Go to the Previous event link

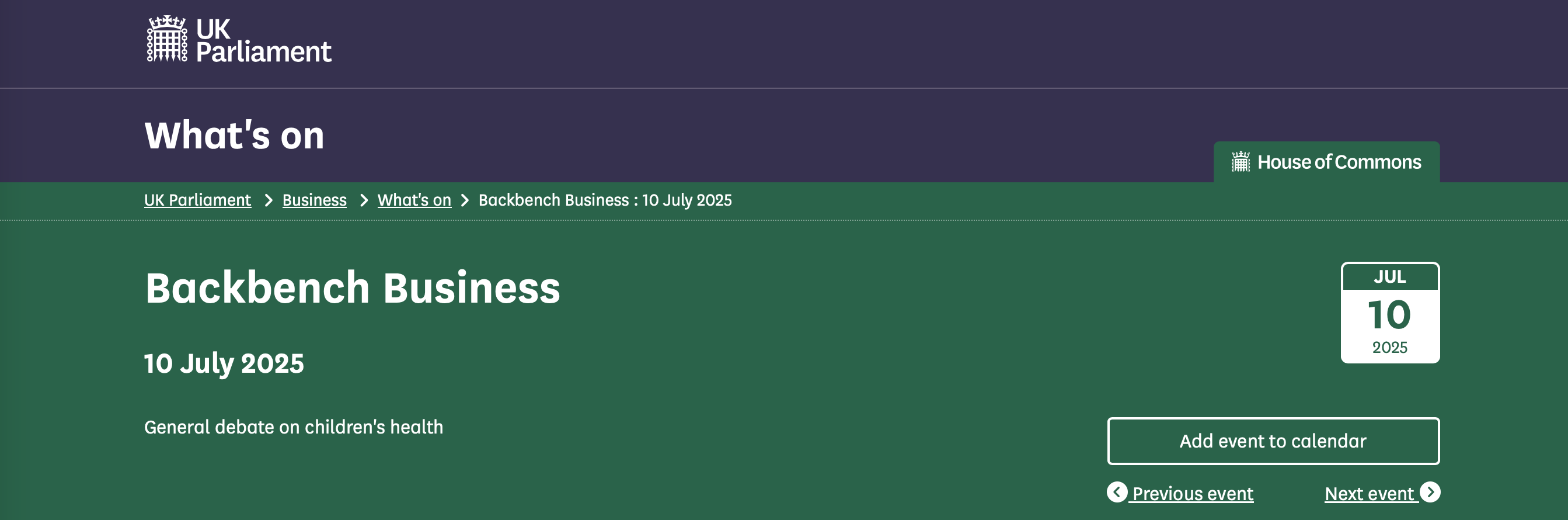(1192, 493)
